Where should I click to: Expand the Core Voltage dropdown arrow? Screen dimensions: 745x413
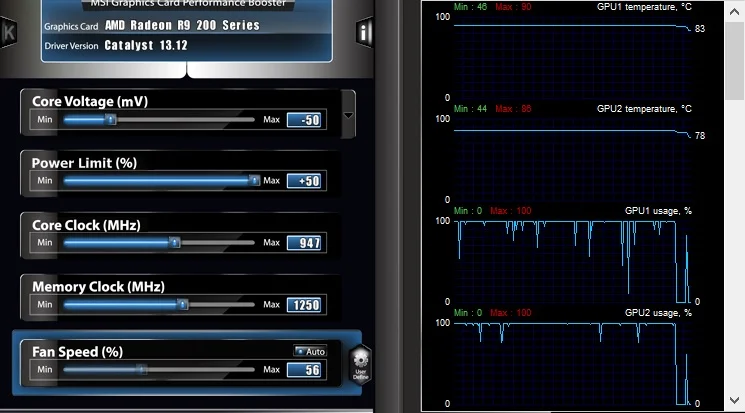tap(348, 115)
